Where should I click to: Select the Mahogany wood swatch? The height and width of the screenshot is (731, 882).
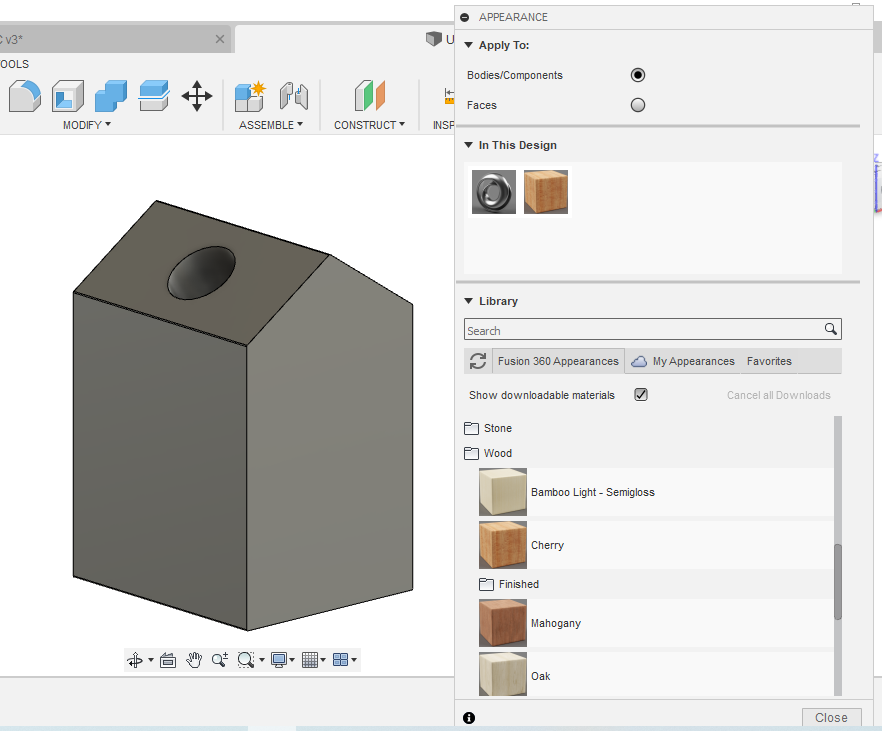pyautogui.click(x=502, y=623)
